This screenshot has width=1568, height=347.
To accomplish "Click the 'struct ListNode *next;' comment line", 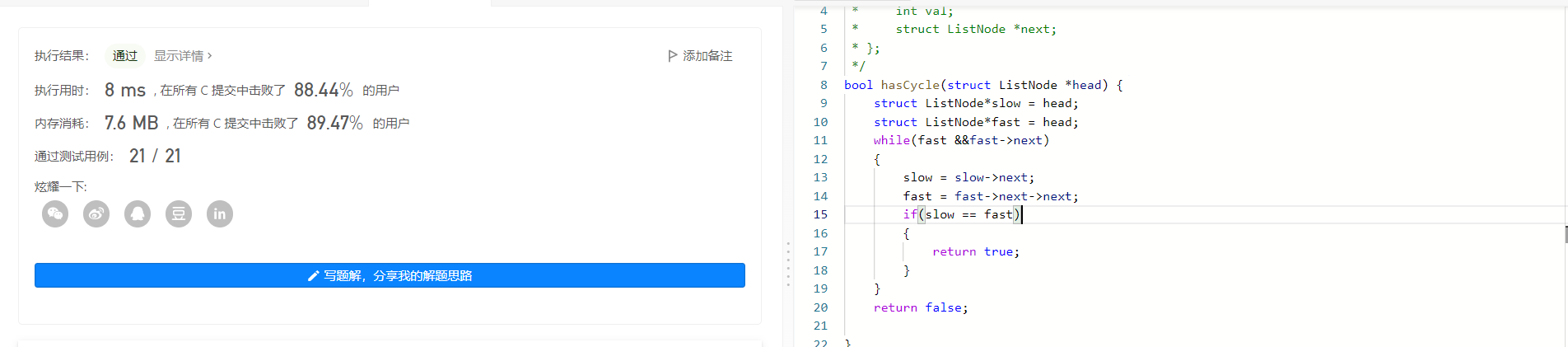I will pos(976,29).
